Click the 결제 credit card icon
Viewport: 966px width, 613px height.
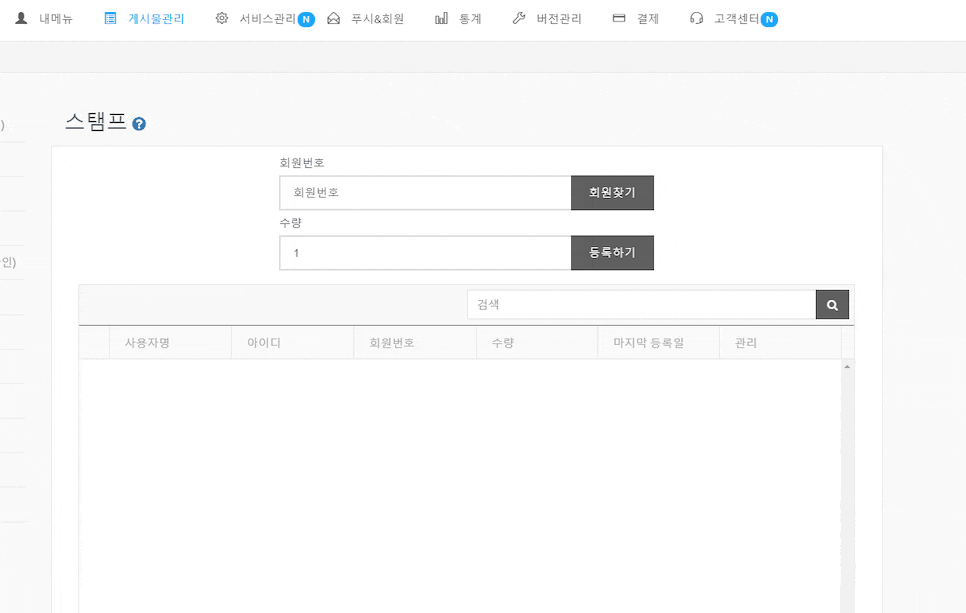point(619,18)
